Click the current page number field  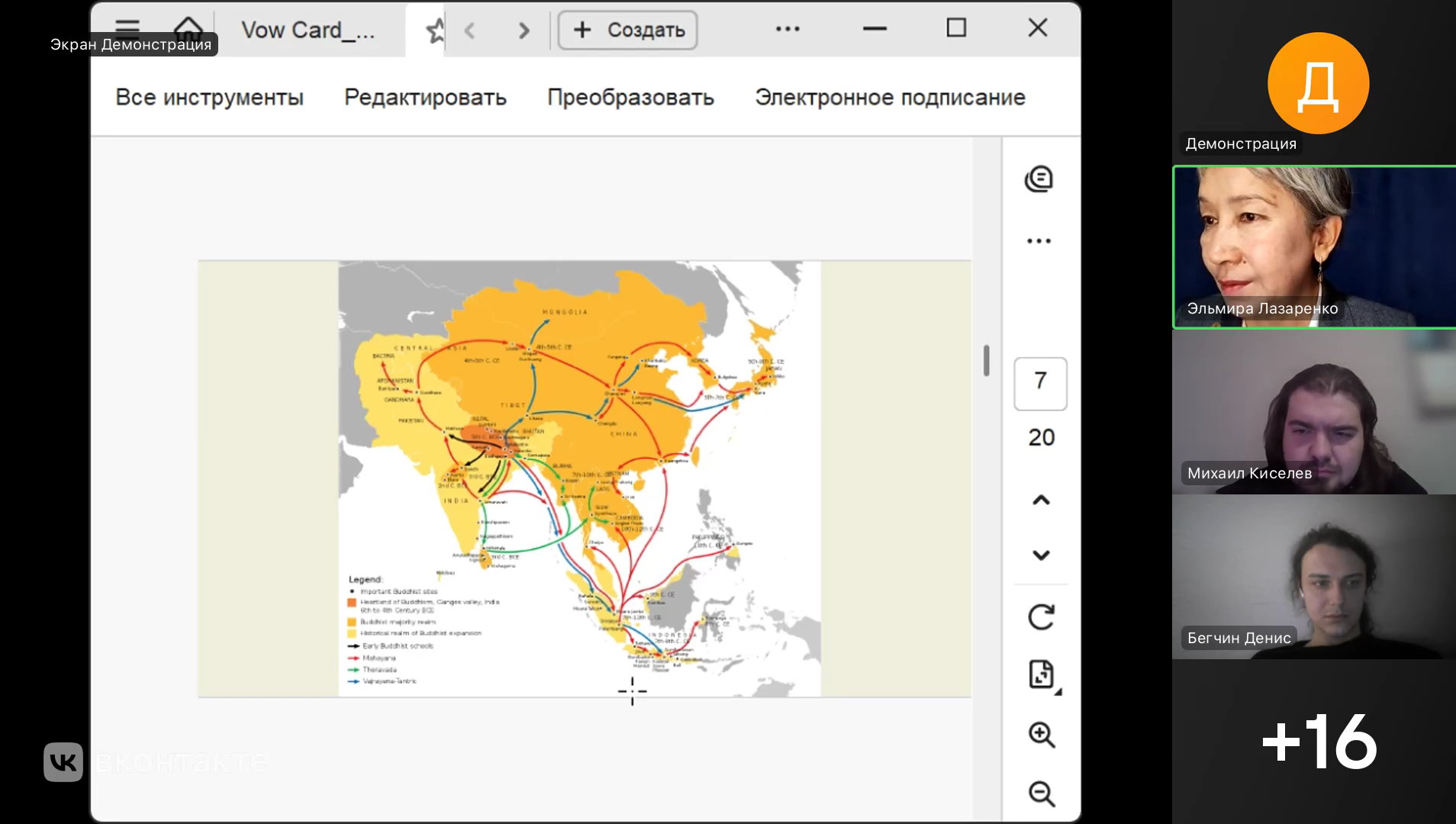(x=1040, y=382)
